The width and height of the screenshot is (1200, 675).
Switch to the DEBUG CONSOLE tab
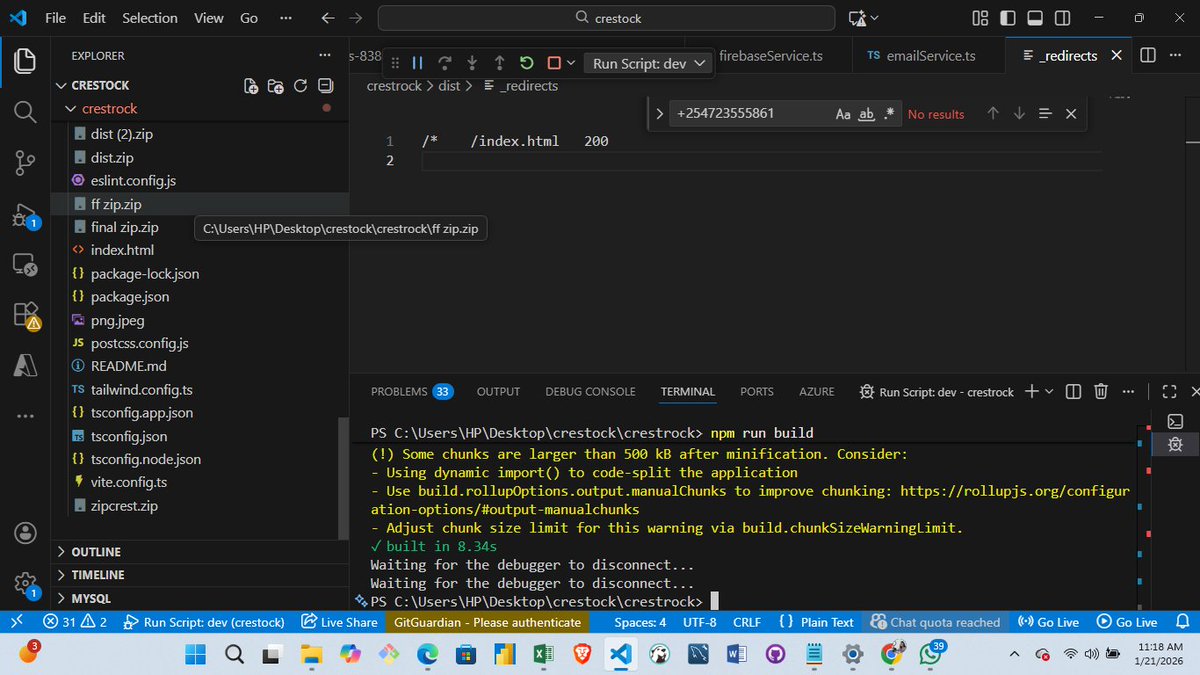pos(590,391)
